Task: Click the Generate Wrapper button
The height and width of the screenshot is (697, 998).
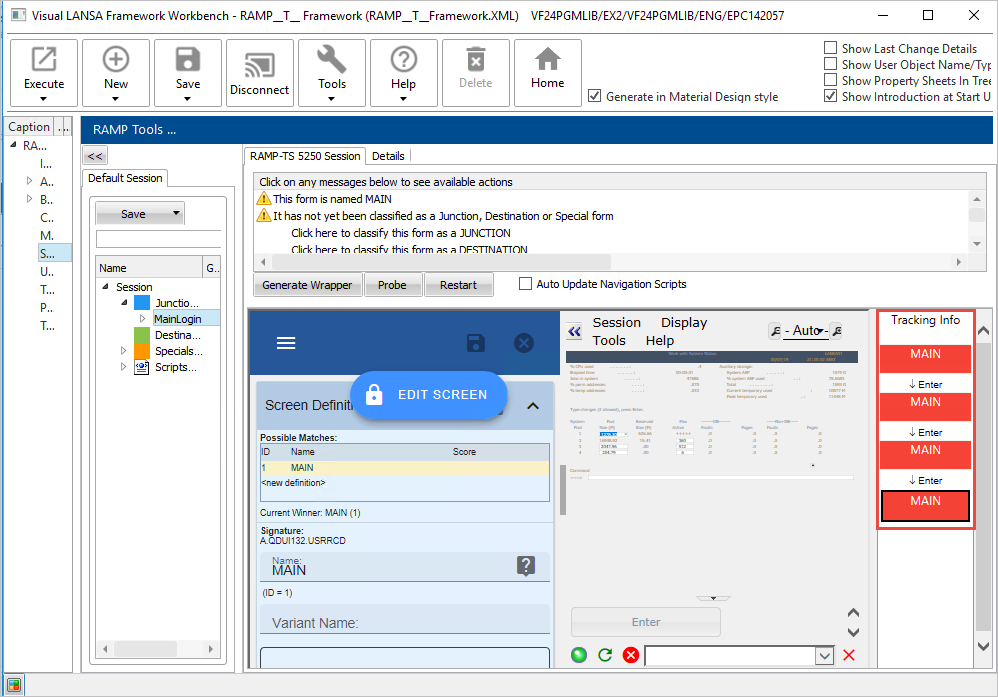Action: click(307, 285)
